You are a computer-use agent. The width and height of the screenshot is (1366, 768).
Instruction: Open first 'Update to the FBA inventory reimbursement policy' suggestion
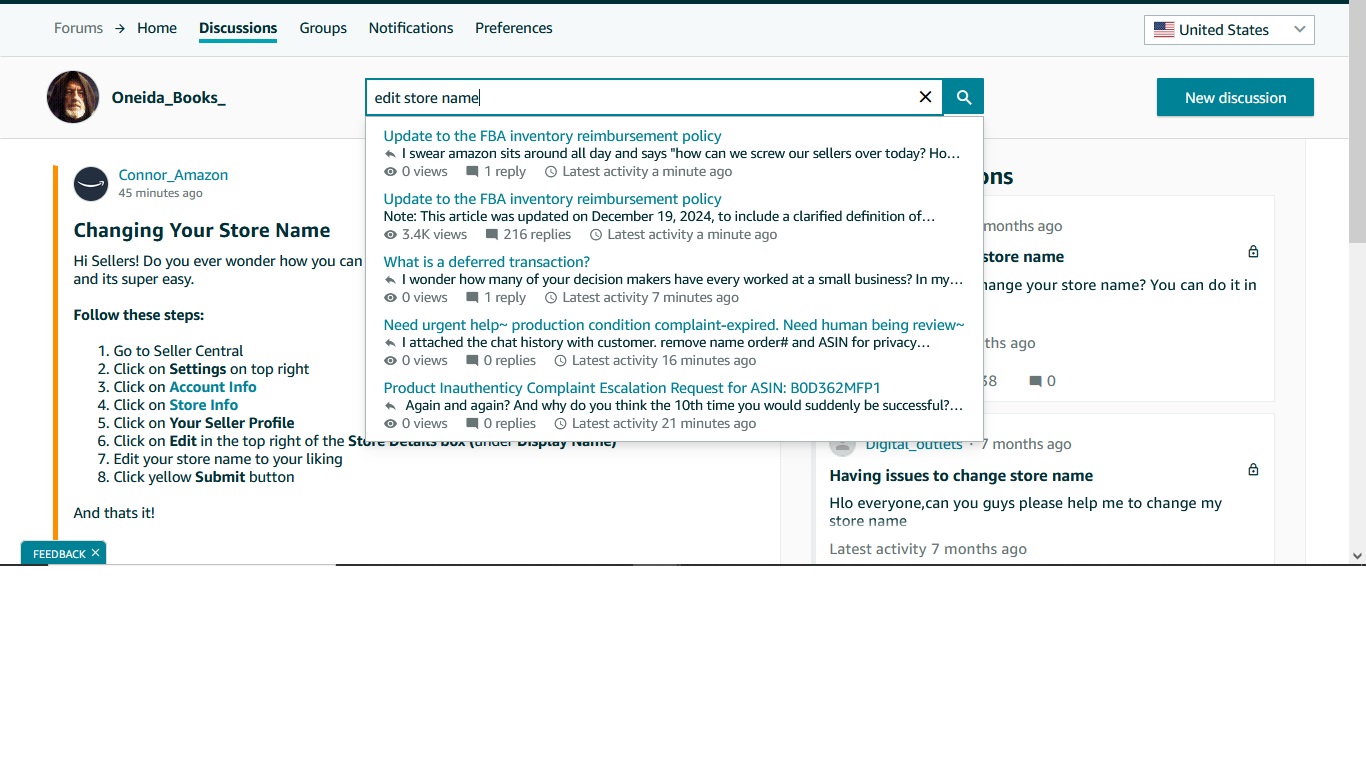(552, 136)
